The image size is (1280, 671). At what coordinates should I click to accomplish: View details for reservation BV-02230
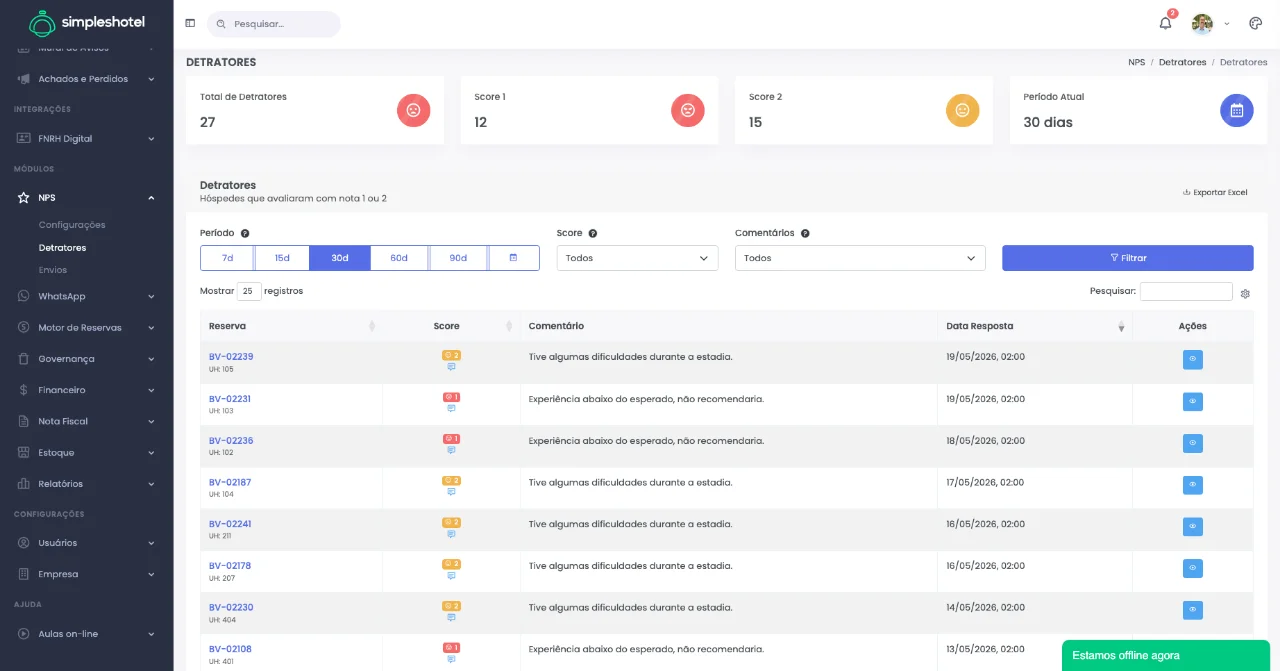[1192, 610]
